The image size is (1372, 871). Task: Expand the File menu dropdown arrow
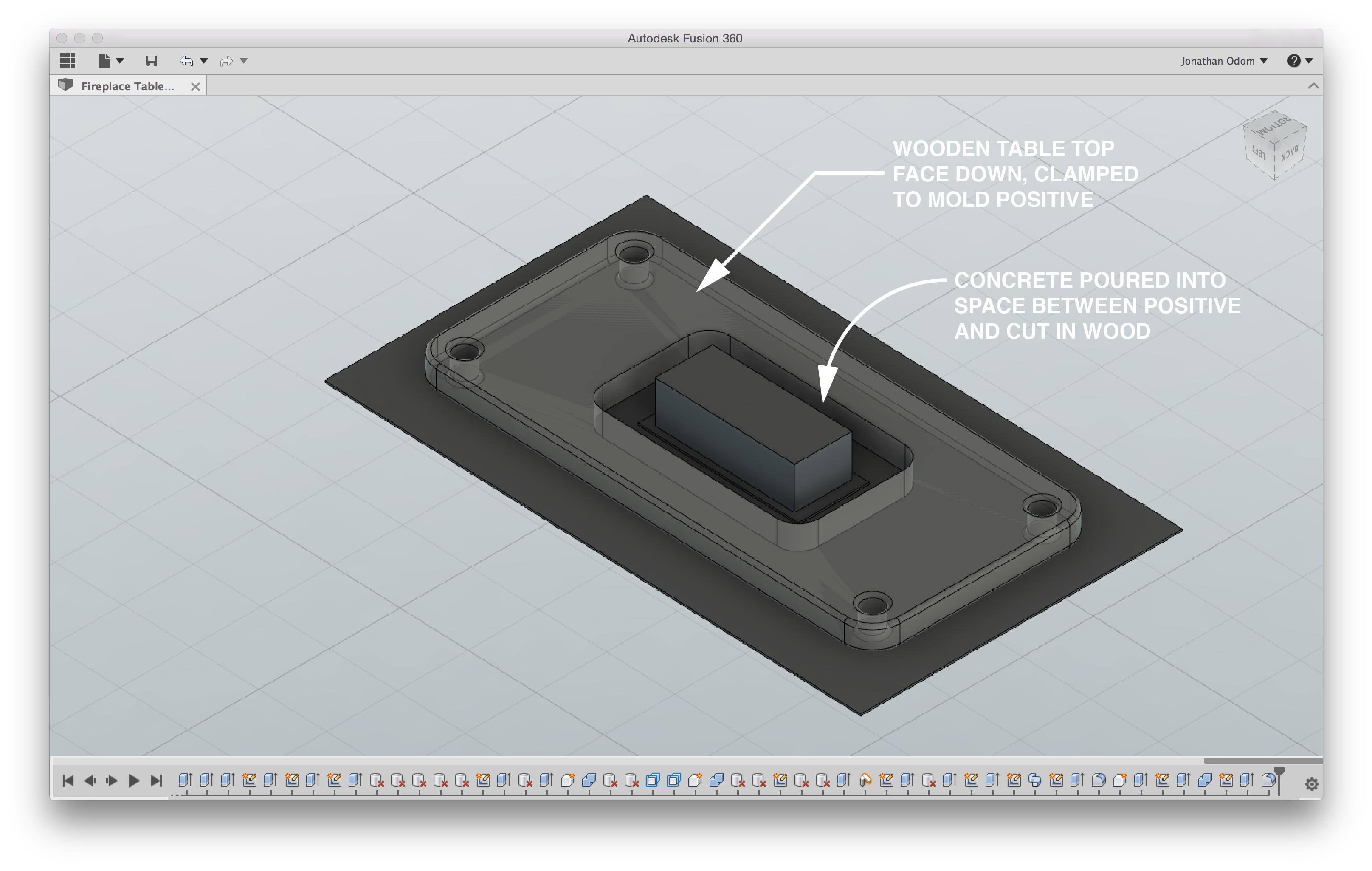120,61
